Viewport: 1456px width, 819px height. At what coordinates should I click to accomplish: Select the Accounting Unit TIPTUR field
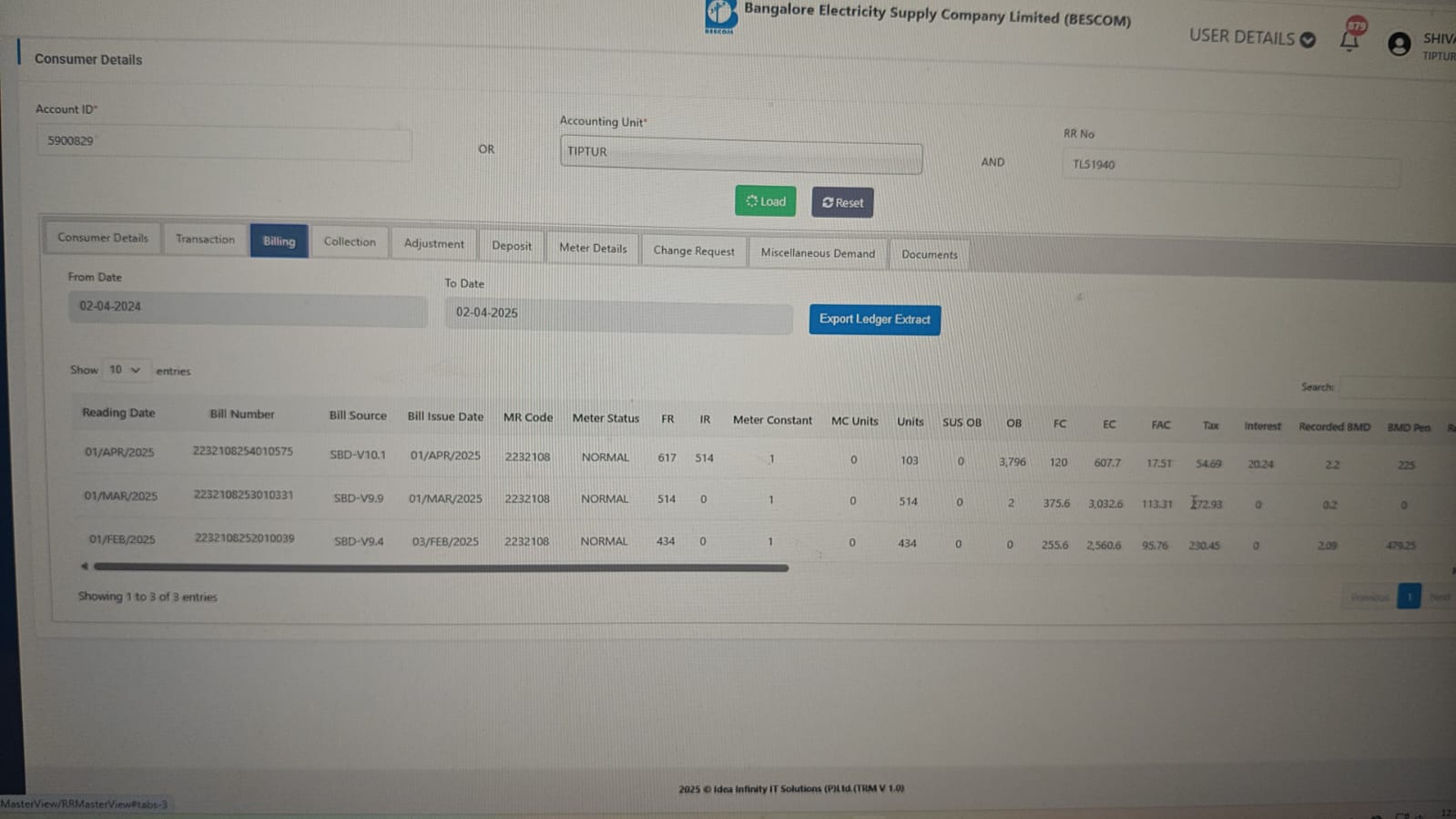(740, 154)
